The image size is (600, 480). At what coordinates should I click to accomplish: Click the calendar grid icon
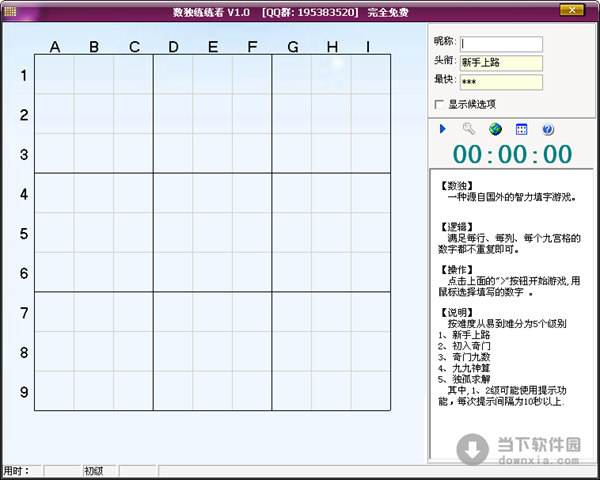(521, 129)
